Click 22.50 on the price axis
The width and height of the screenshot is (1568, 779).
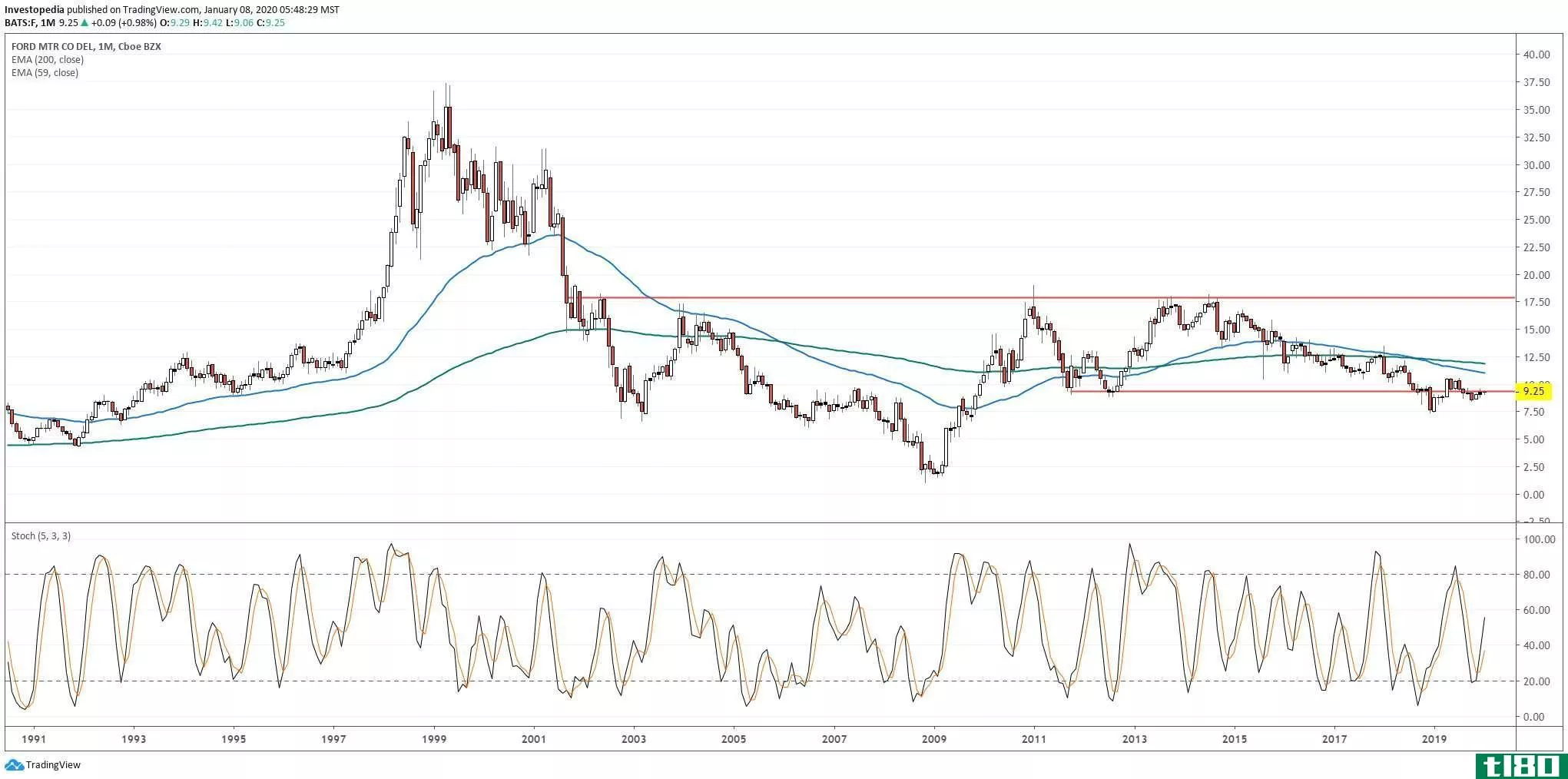pos(1536,247)
